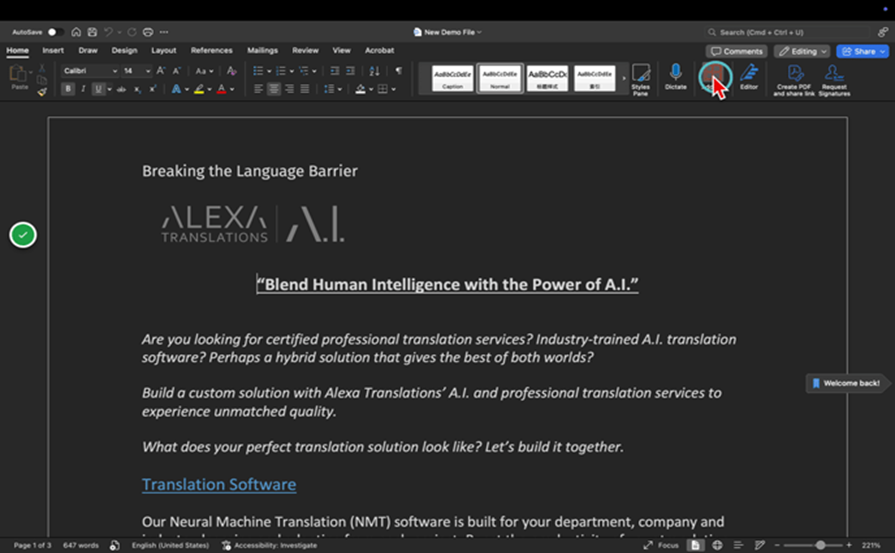Click the Copy icon below Cut

pos(42,80)
